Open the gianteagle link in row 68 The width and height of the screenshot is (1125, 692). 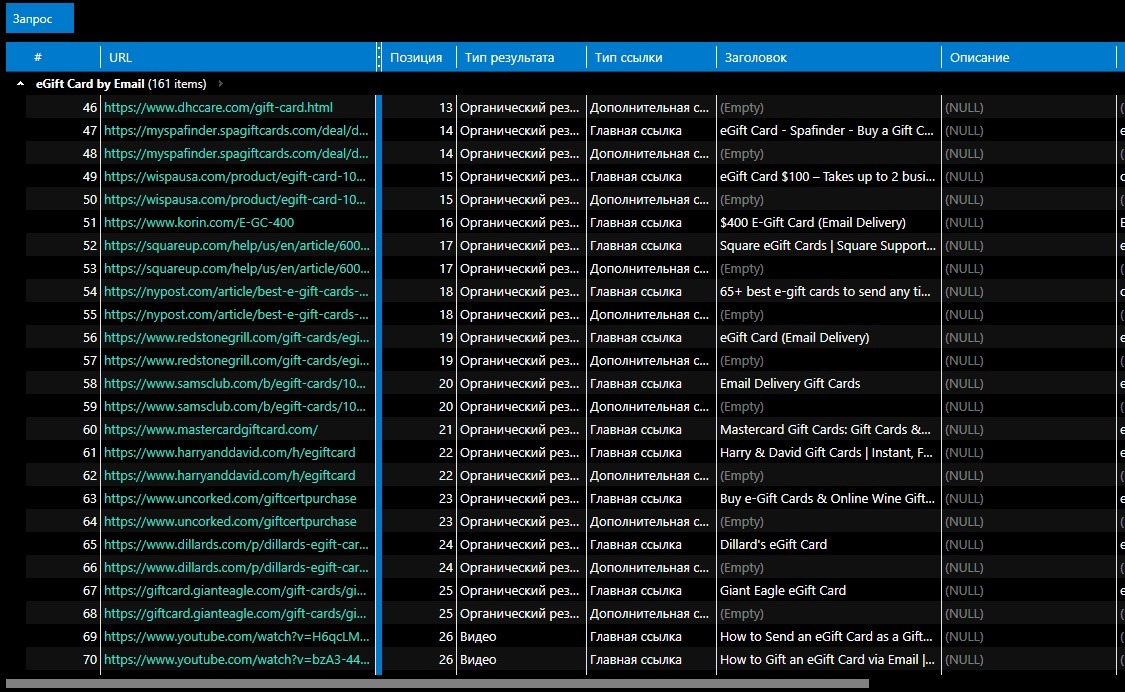(x=235, y=613)
